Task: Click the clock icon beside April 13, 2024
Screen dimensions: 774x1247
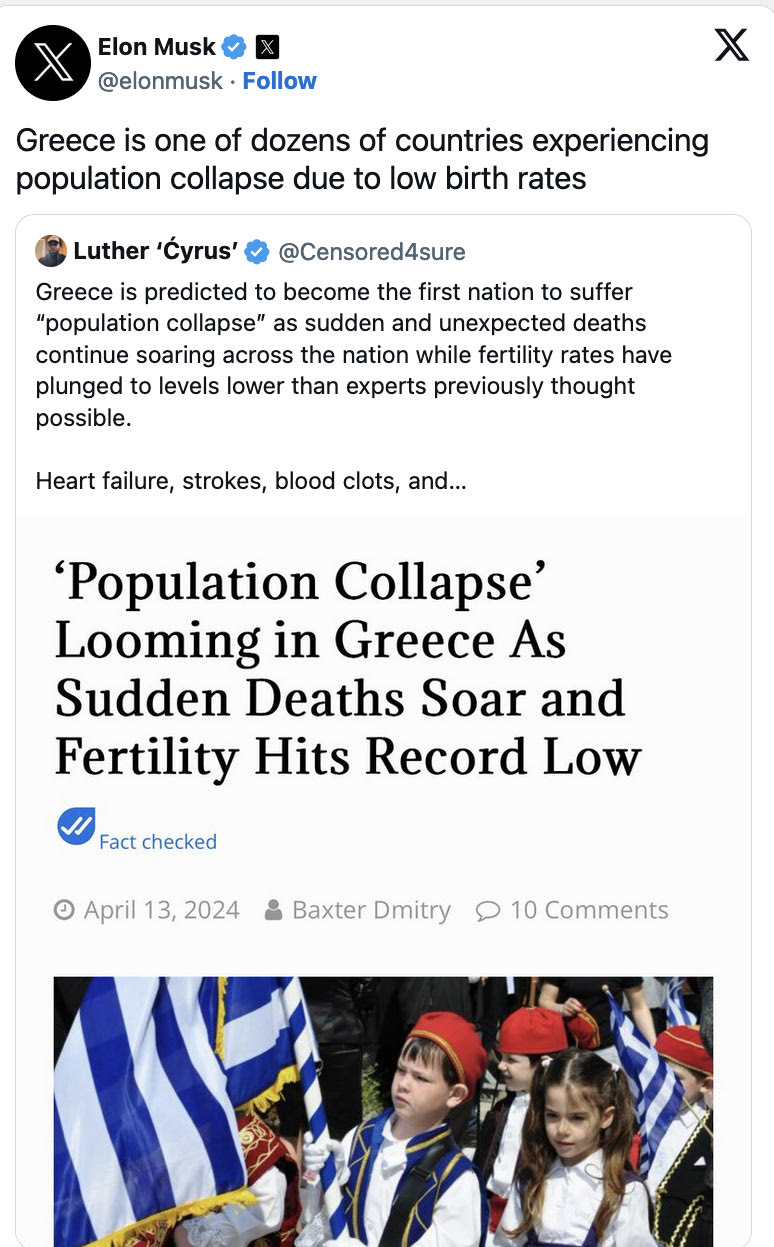Action: pos(64,910)
